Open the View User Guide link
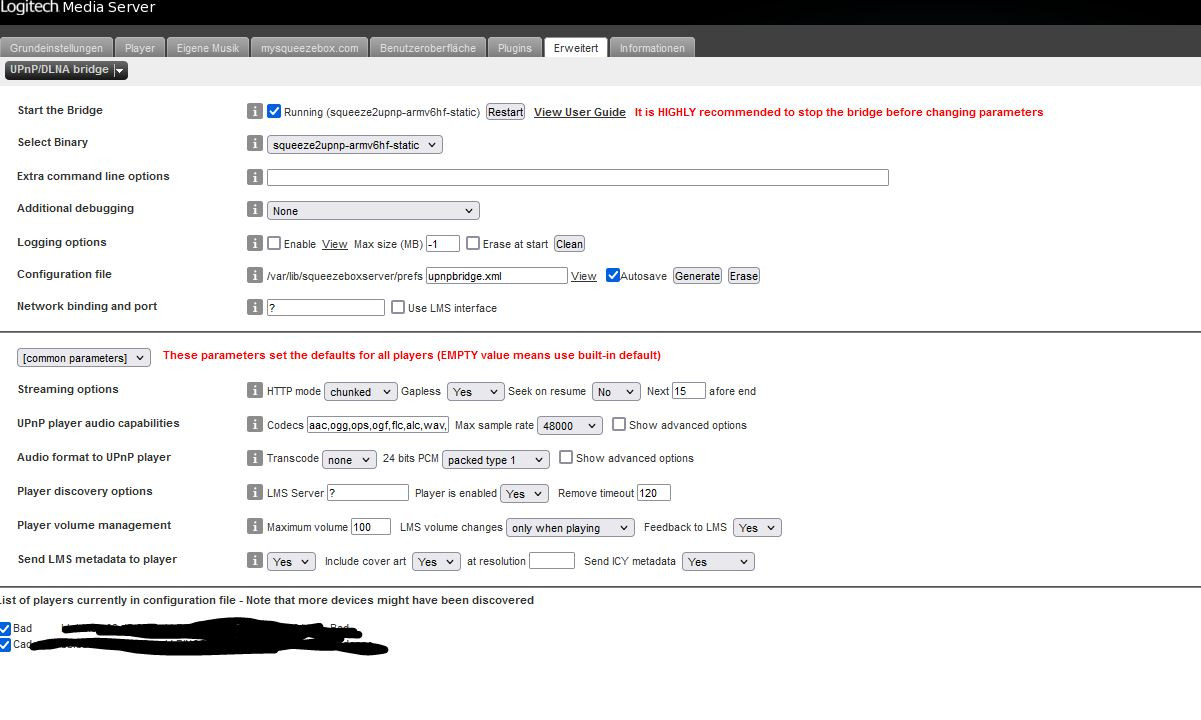Image resolution: width=1201 pixels, height=720 pixels. click(580, 112)
